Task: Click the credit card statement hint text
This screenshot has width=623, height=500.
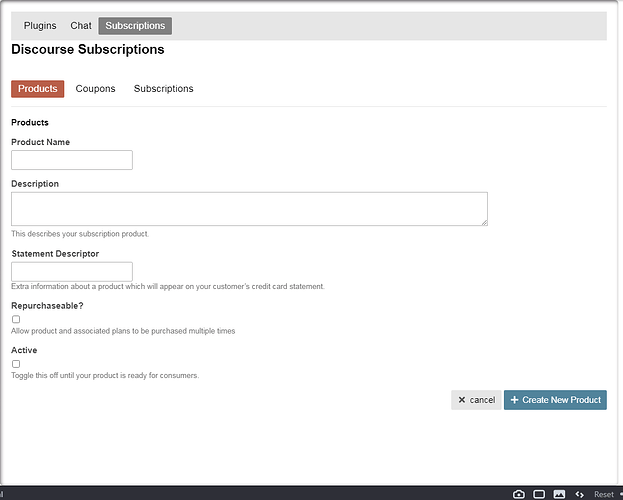Action: (x=168, y=286)
